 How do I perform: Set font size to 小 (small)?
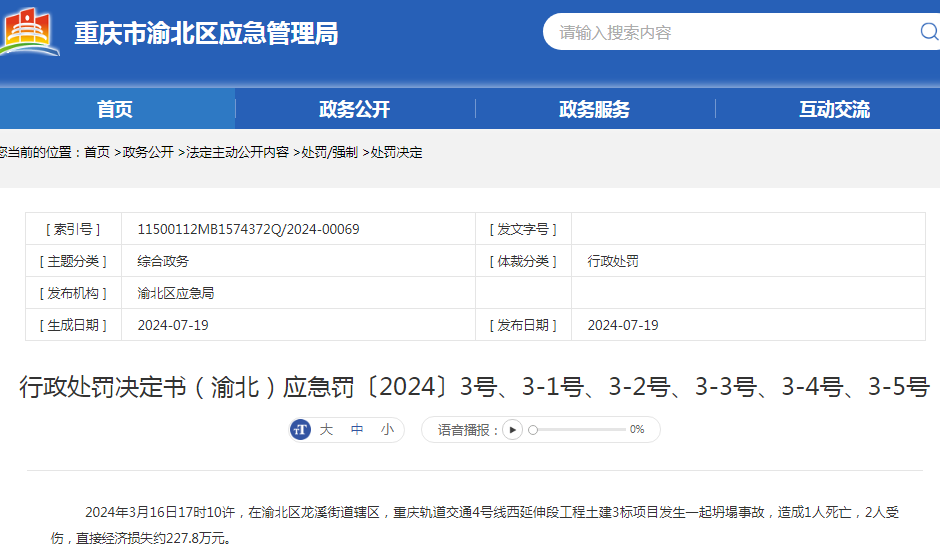(387, 430)
